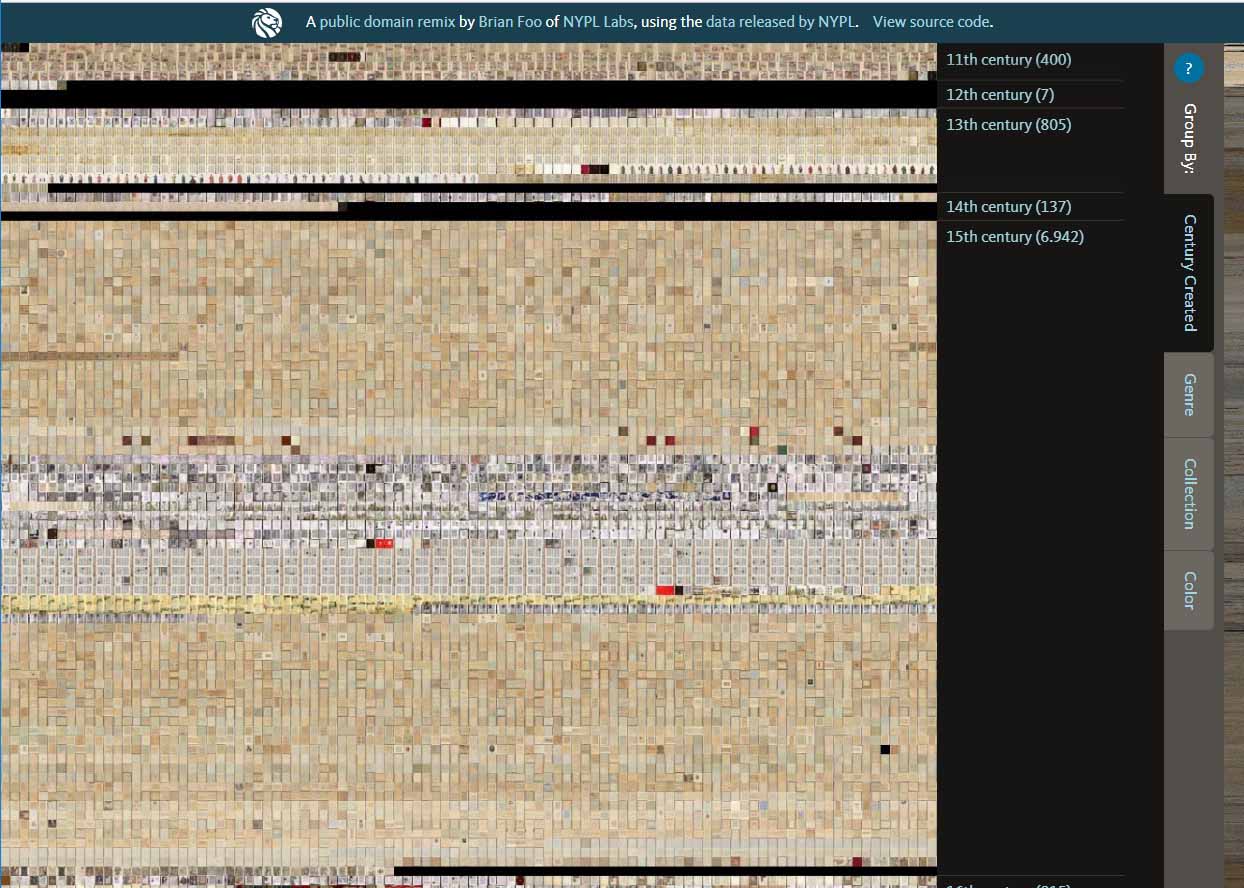Visit the NYPL Labs link

point(598,22)
